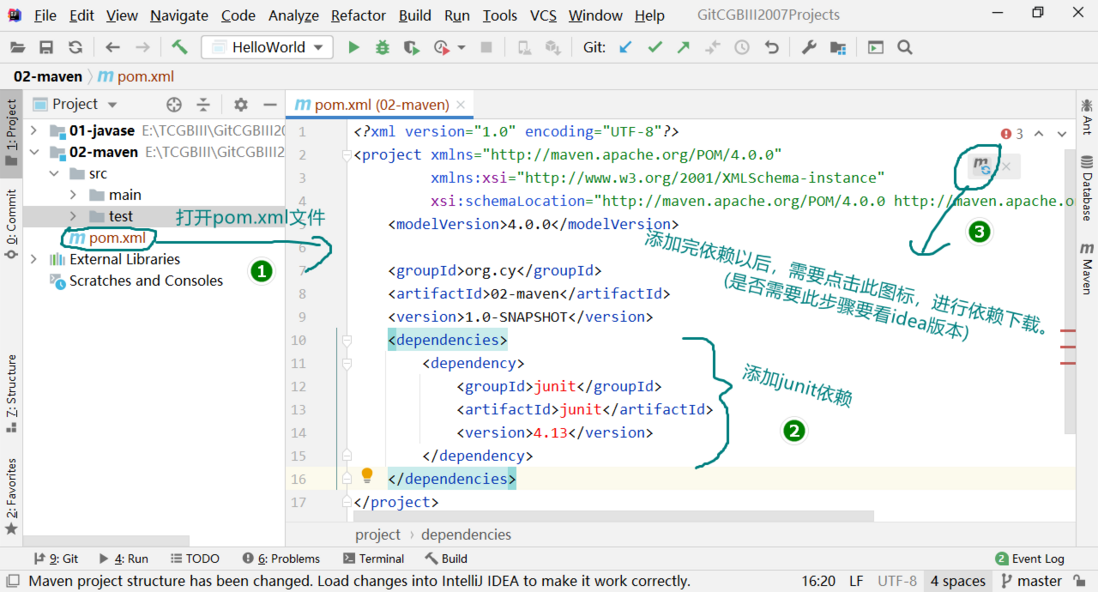Synchronize files with the refresh icon
The image size is (1098, 592).
click(76, 48)
